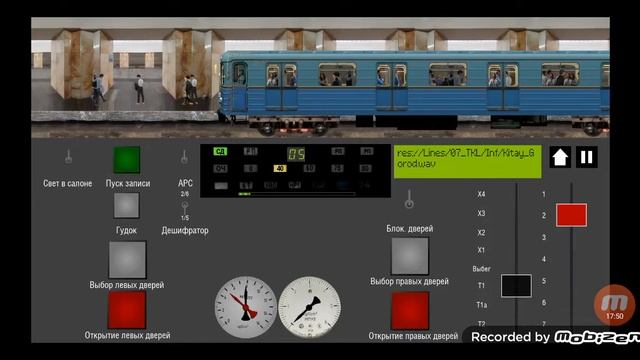The image size is (640, 360).
Task: Click the black controller handle near T1
Action: (516, 286)
